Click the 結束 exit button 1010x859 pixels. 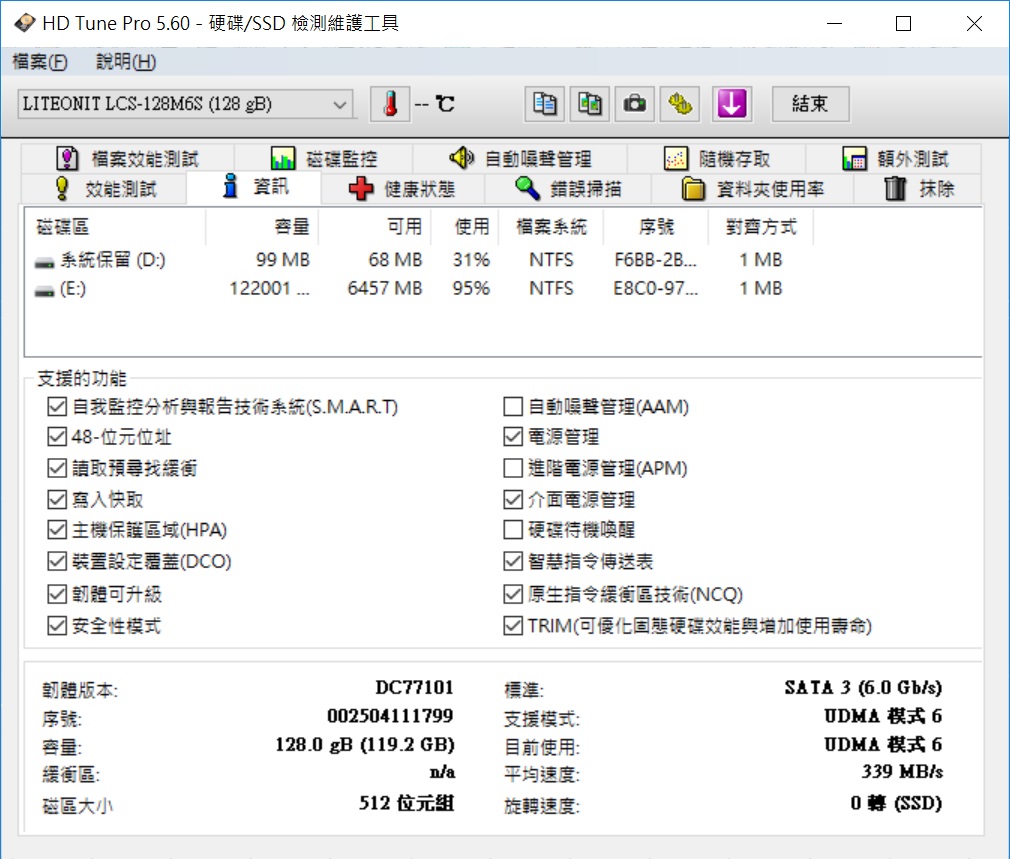pos(810,104)
